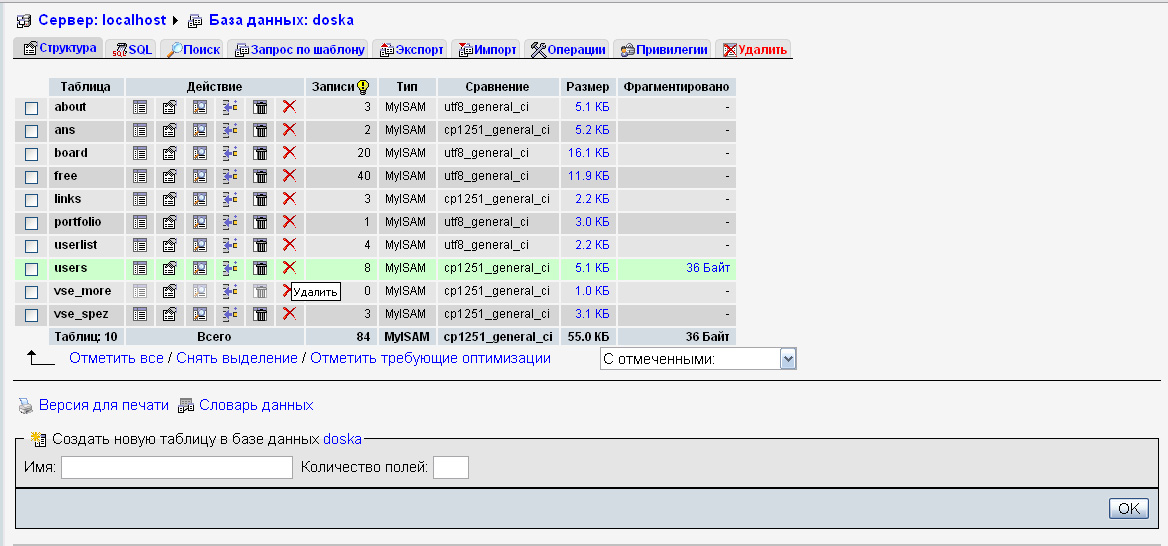Image resolution: width=1168 pixels, height=546 pixels.
Task: Click insert icon in portfolio row
Action: point(230,222)
